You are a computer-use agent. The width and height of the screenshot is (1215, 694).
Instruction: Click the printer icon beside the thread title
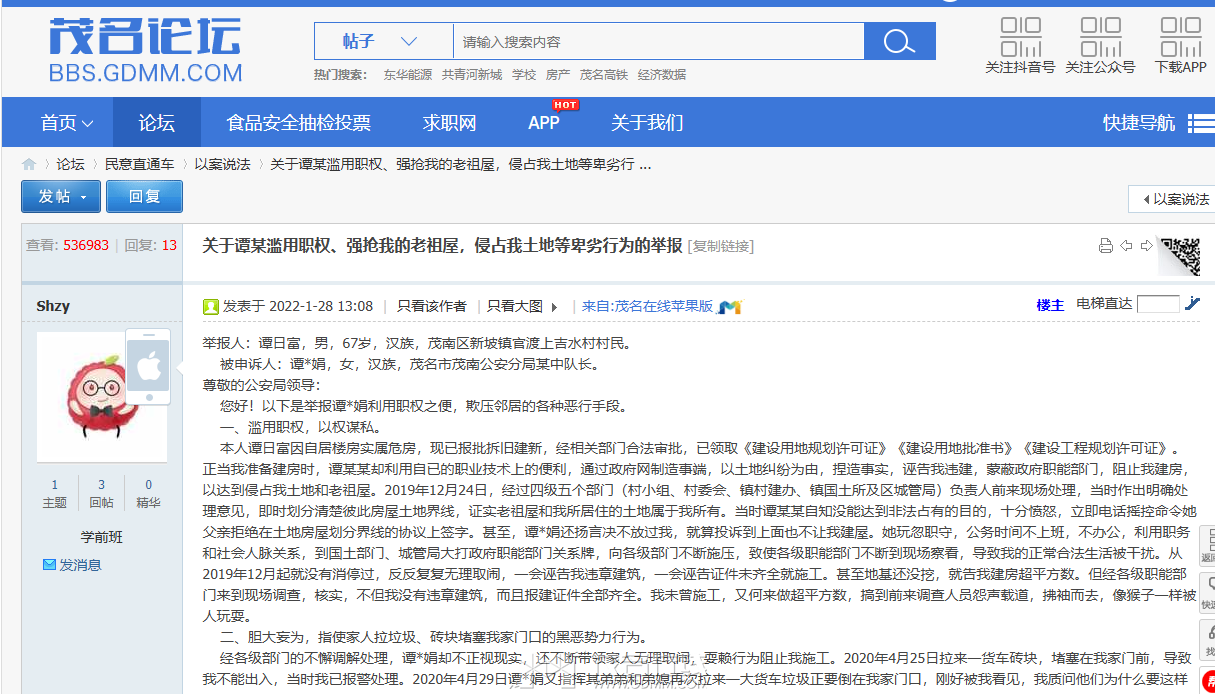click(1105, 246)
